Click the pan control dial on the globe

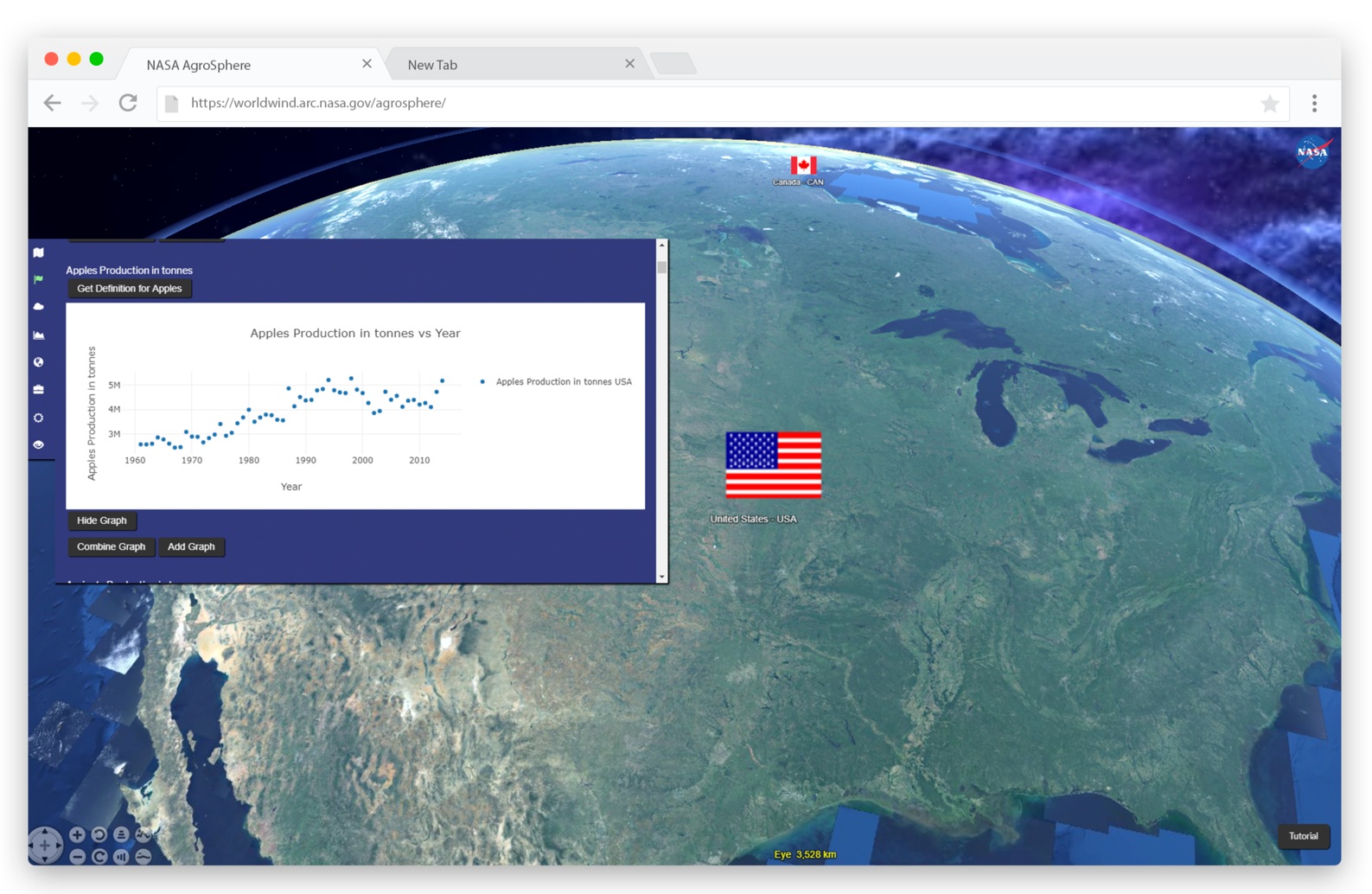(x=45, y=845)
